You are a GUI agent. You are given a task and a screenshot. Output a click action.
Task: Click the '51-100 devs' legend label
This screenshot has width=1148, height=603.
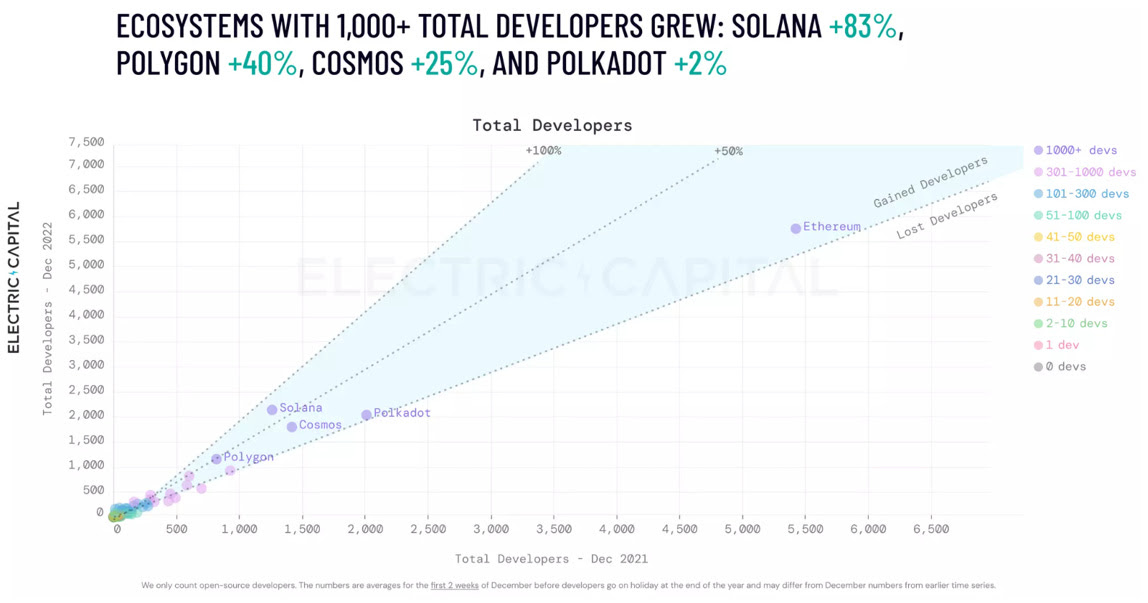[1084, 215]
